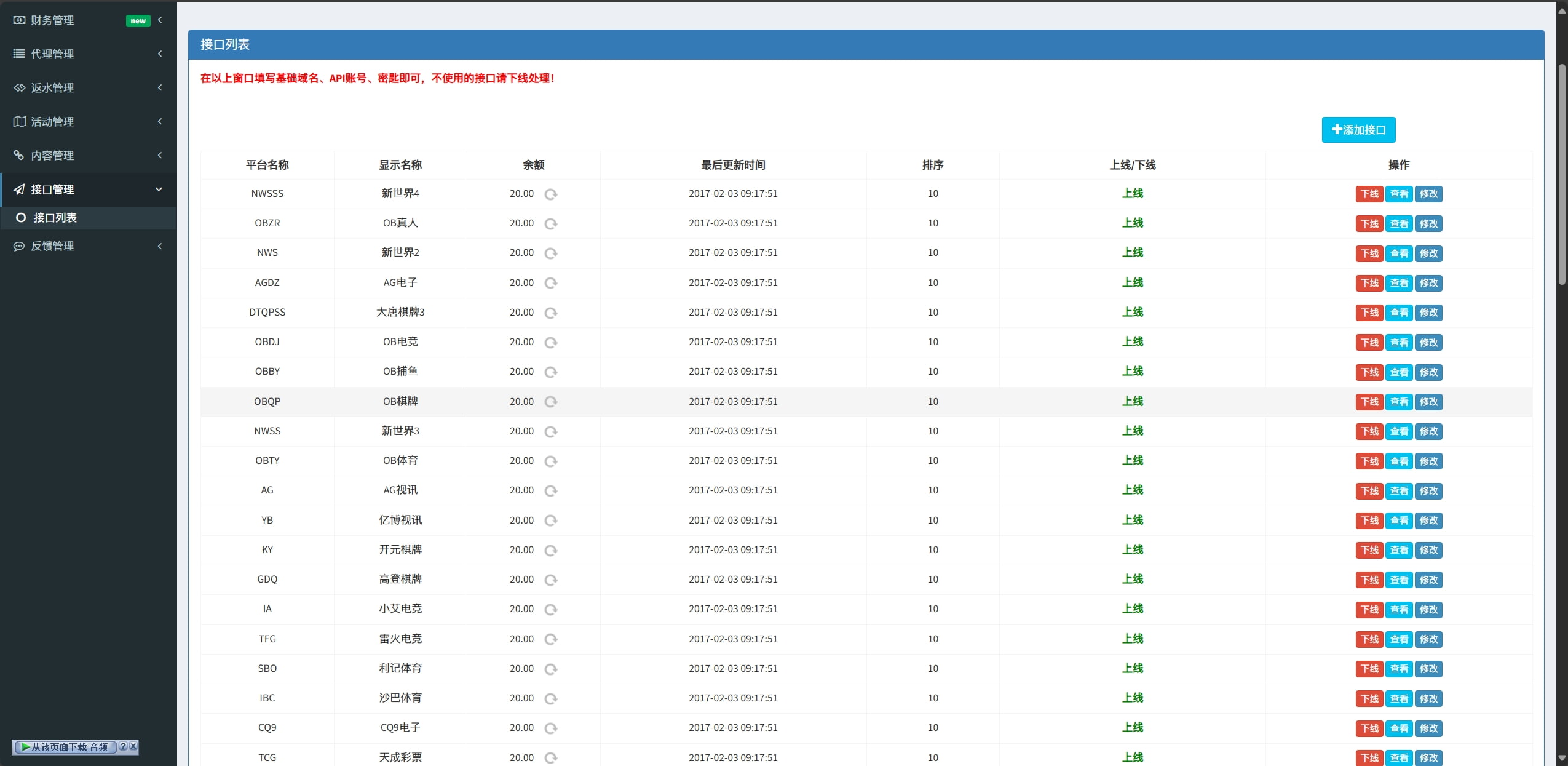Click the 活动管理 map icon
1568x766 pixels.
(x=19, y=122)
